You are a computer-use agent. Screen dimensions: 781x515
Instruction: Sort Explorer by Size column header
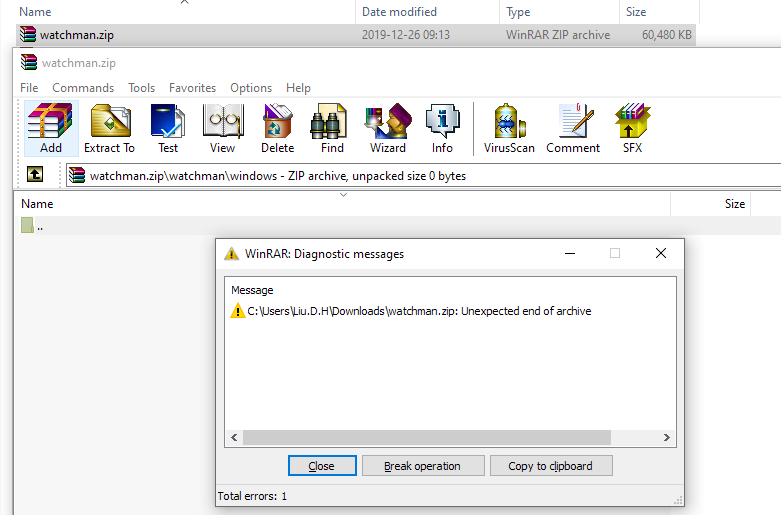coord(659,11)
